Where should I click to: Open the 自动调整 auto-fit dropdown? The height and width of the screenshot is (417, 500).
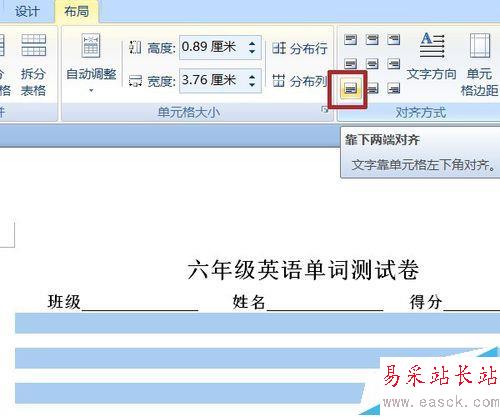[91, 64]
